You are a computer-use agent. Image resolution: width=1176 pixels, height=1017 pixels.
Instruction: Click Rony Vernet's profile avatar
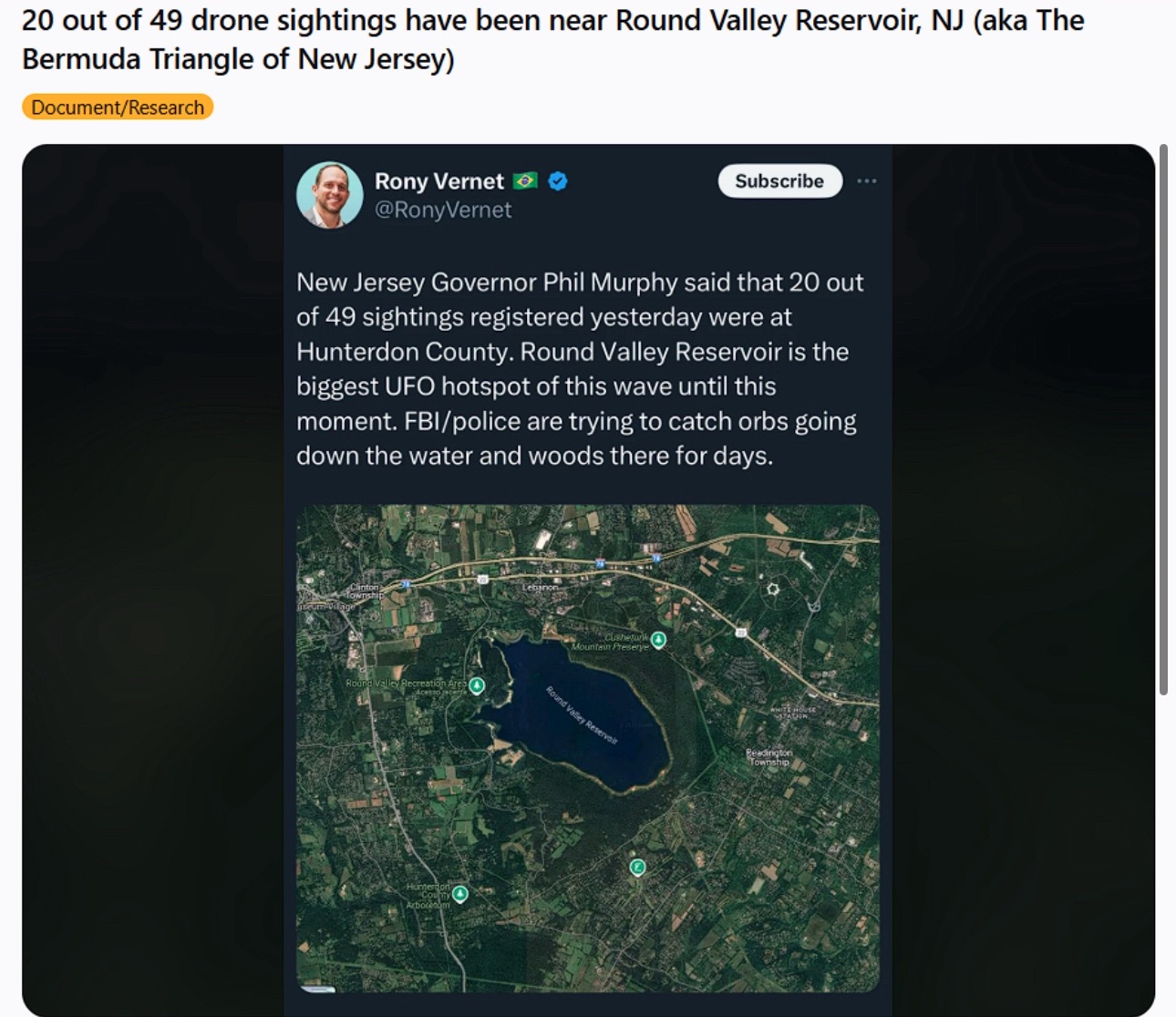(329, 195)
